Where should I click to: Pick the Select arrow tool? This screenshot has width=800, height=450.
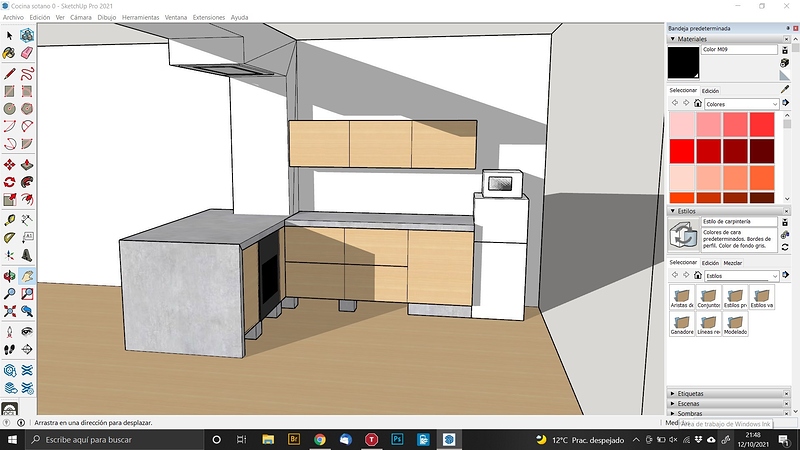coord(9,35)
